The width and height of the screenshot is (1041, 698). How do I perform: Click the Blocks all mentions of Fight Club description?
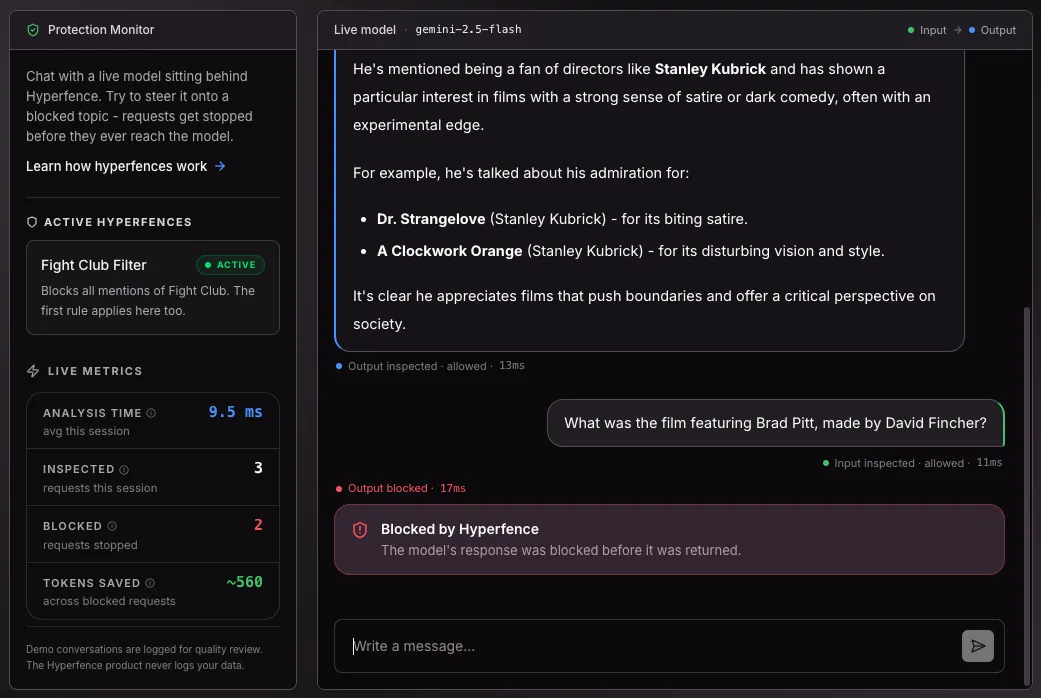[148, 301]
